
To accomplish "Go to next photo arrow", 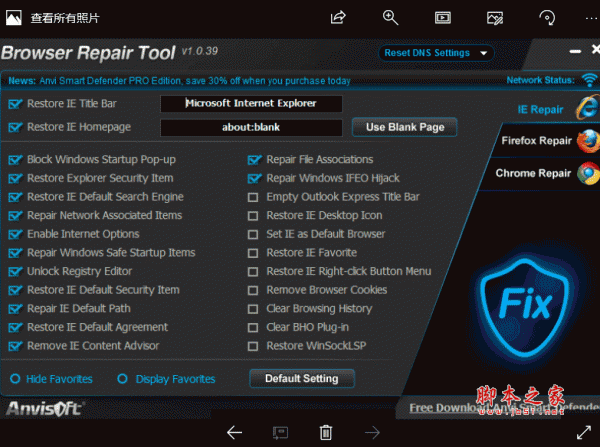I will pyautogui.click(x=372, y=433).
